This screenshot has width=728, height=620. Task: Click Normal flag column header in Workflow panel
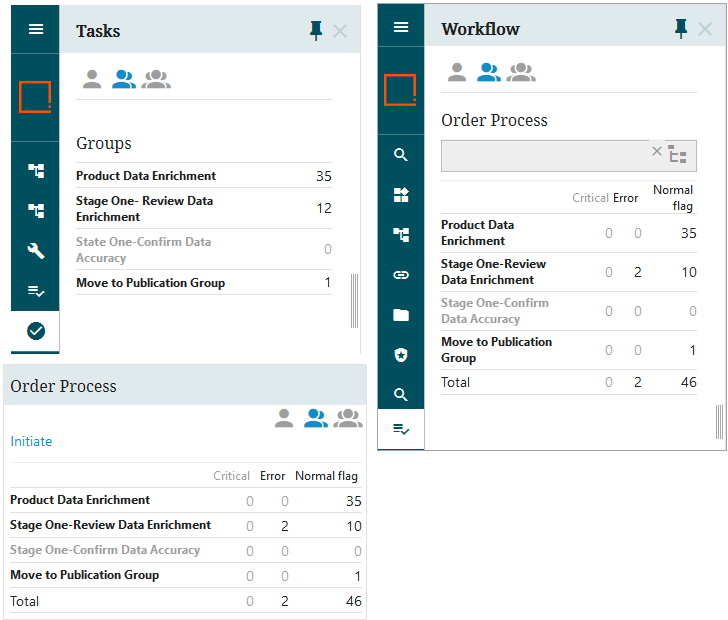673,198
